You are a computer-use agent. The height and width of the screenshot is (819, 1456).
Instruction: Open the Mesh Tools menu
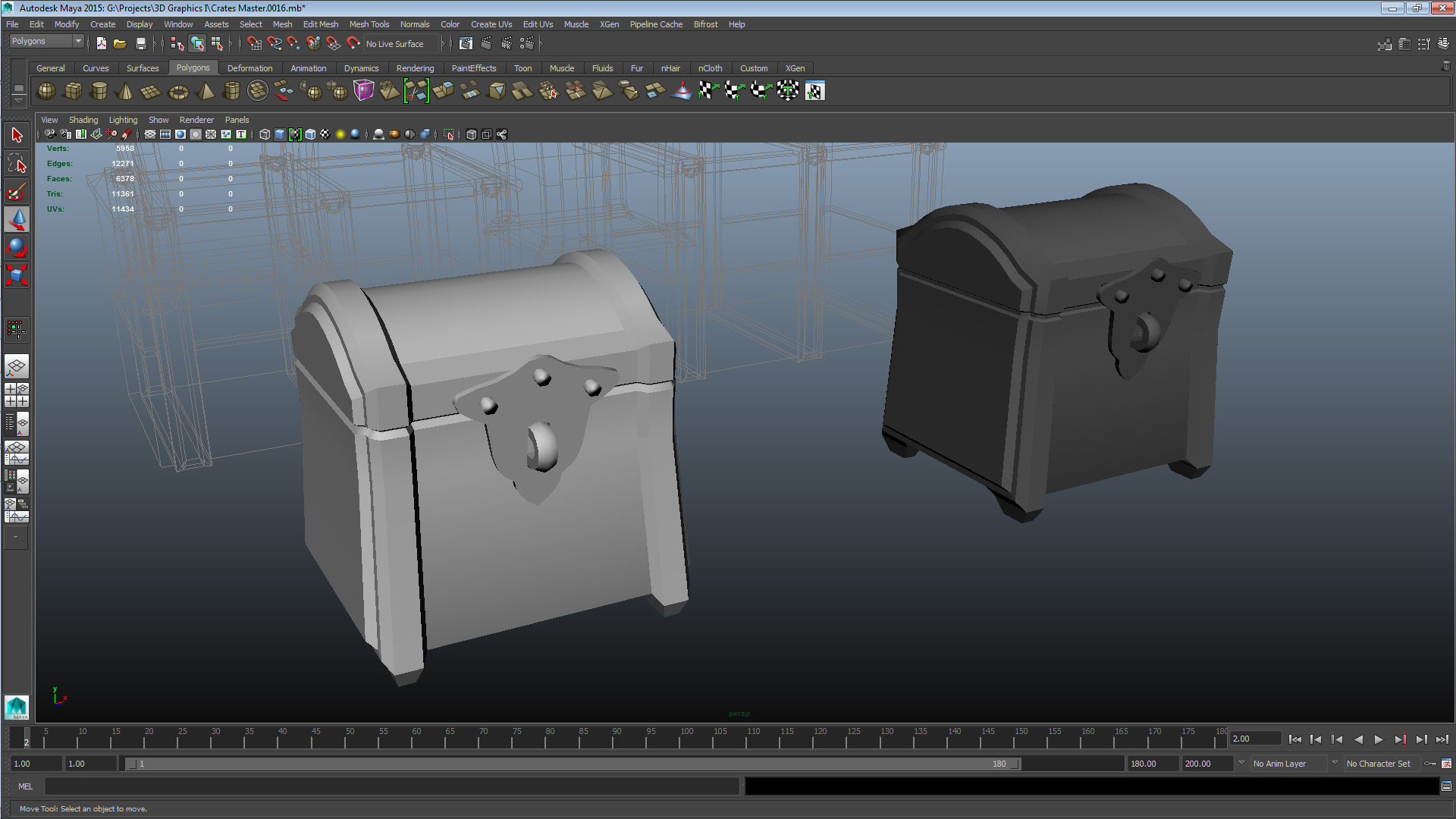click(x=369, y=24)
